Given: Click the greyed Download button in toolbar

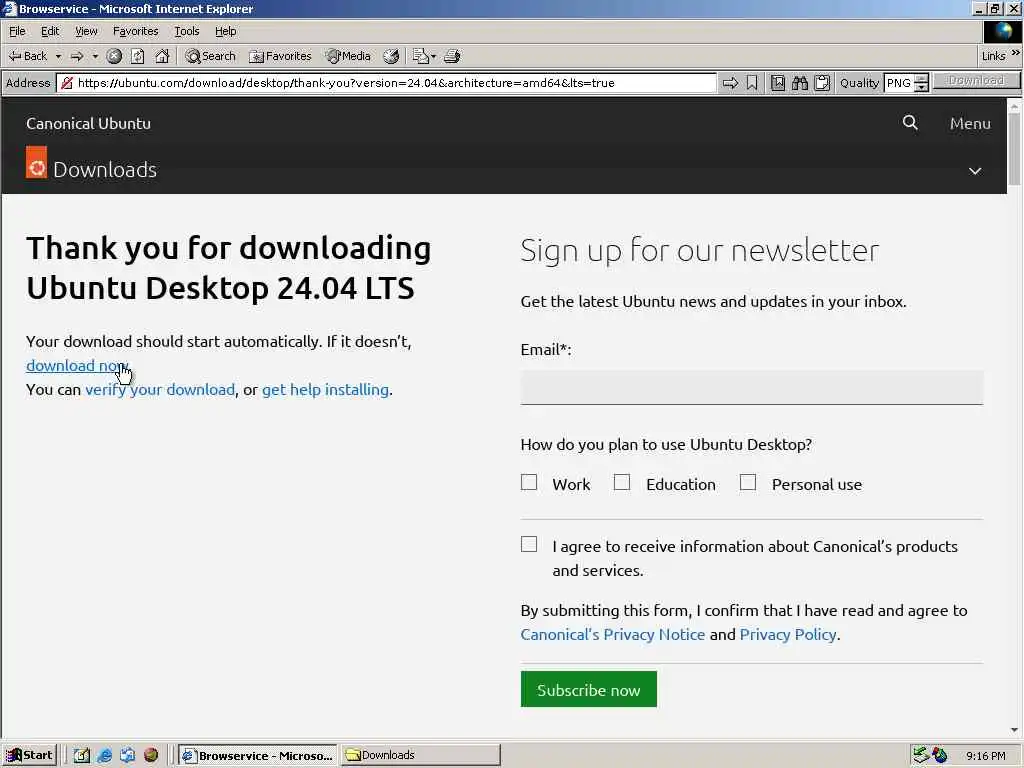Looking at the screenshot, I should click(x=976, y=80).
